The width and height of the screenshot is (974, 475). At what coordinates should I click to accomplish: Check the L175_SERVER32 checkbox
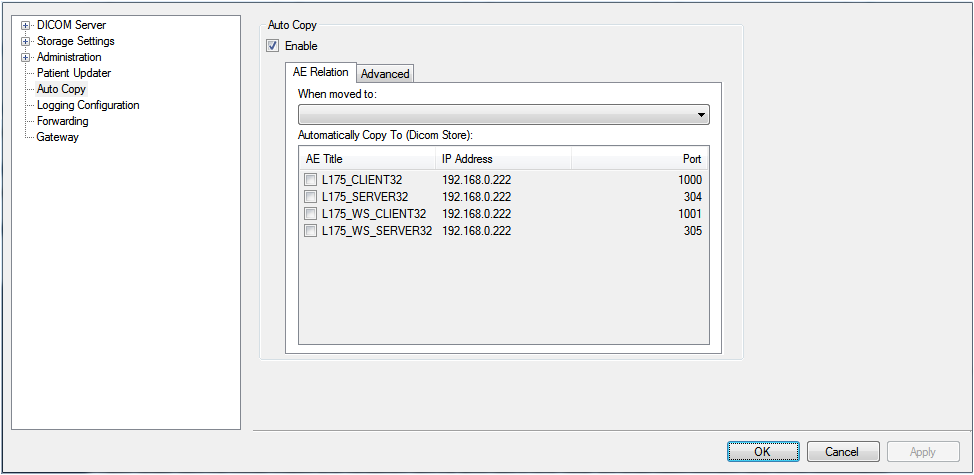310,197
